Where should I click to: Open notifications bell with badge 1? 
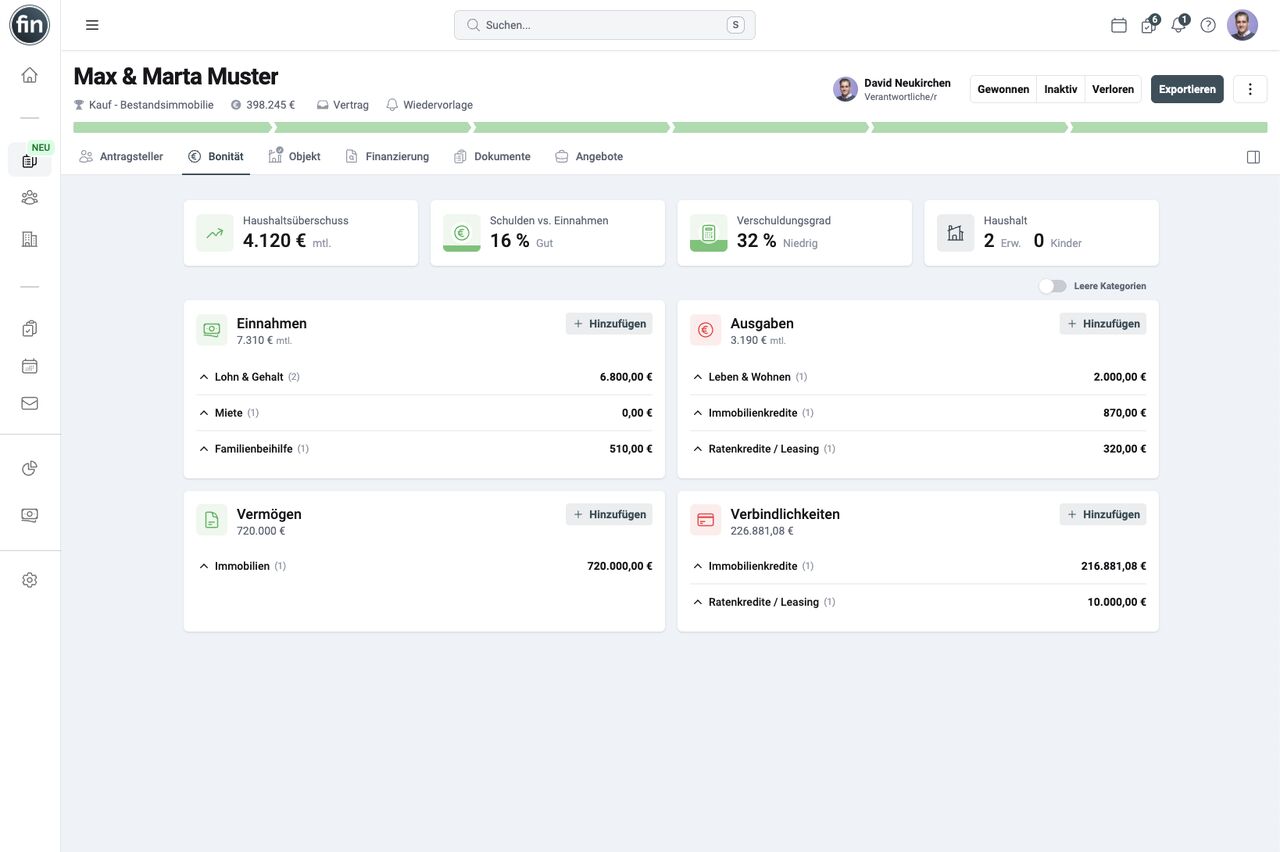(x=1179, y=25)
